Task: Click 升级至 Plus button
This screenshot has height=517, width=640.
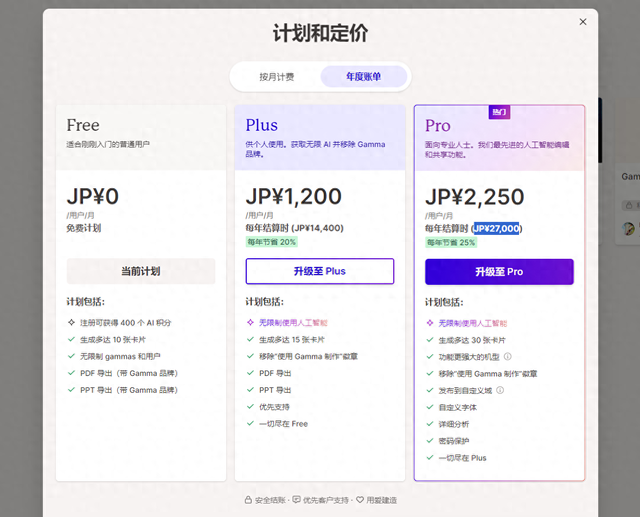Action: [x=320, y=271]
